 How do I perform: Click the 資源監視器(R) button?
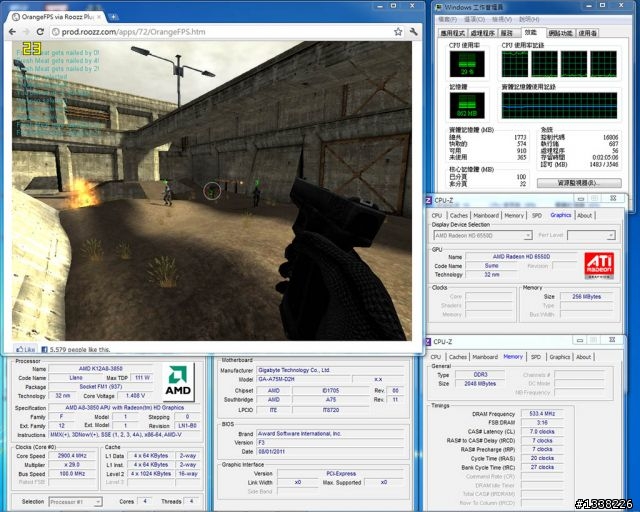point(579,183)
